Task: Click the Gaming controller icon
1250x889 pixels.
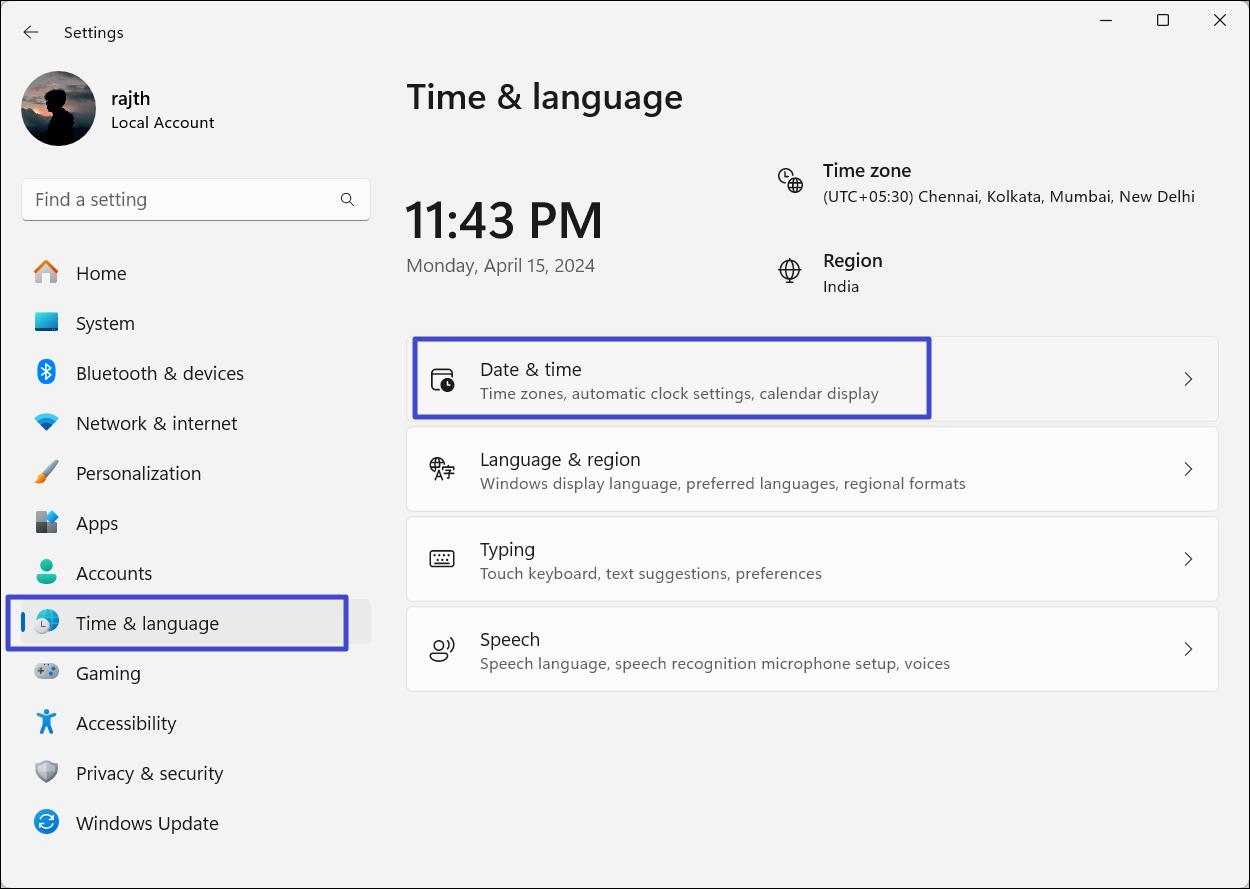Action: click(47, 673)
